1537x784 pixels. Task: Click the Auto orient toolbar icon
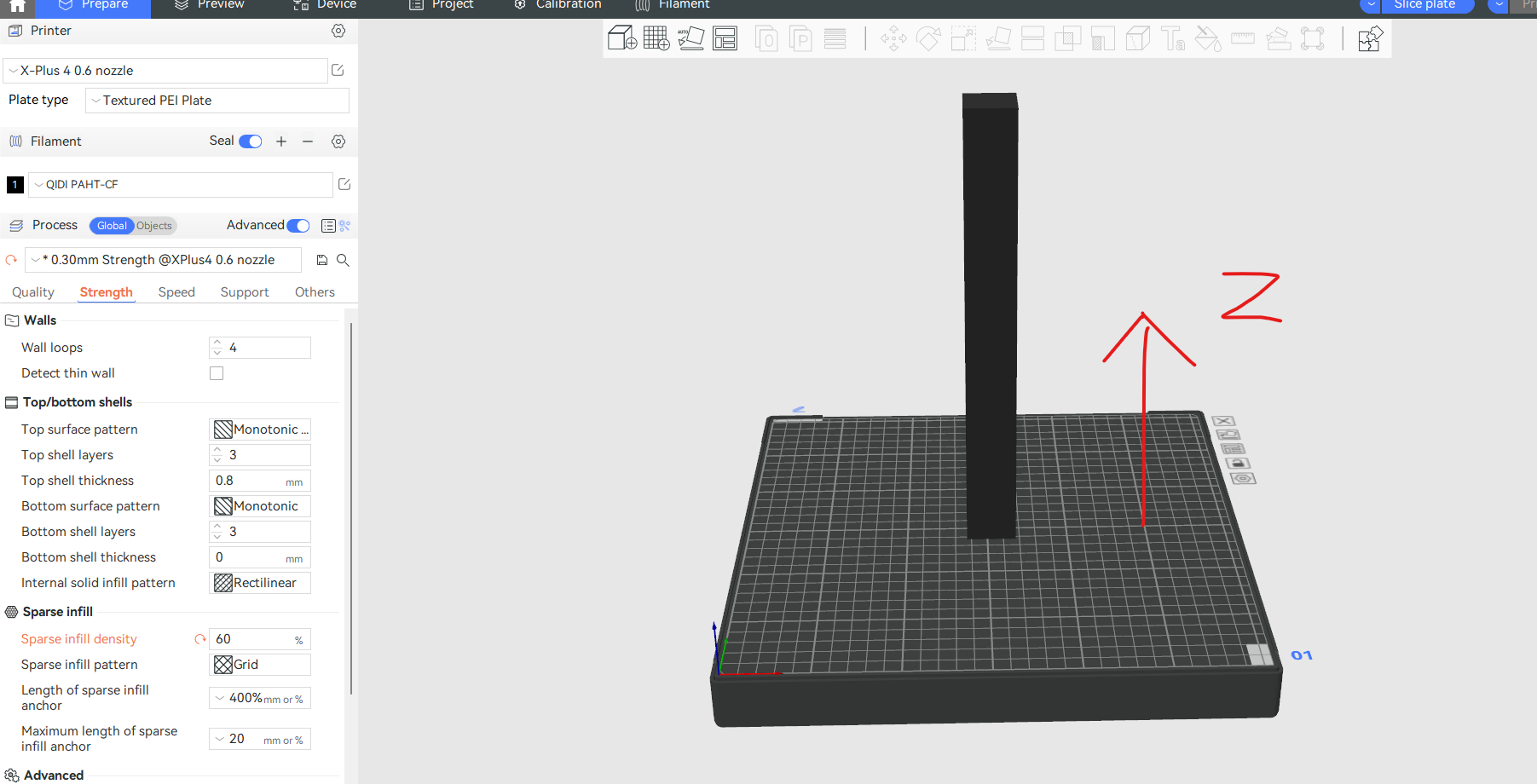click(x=690, y=38)
